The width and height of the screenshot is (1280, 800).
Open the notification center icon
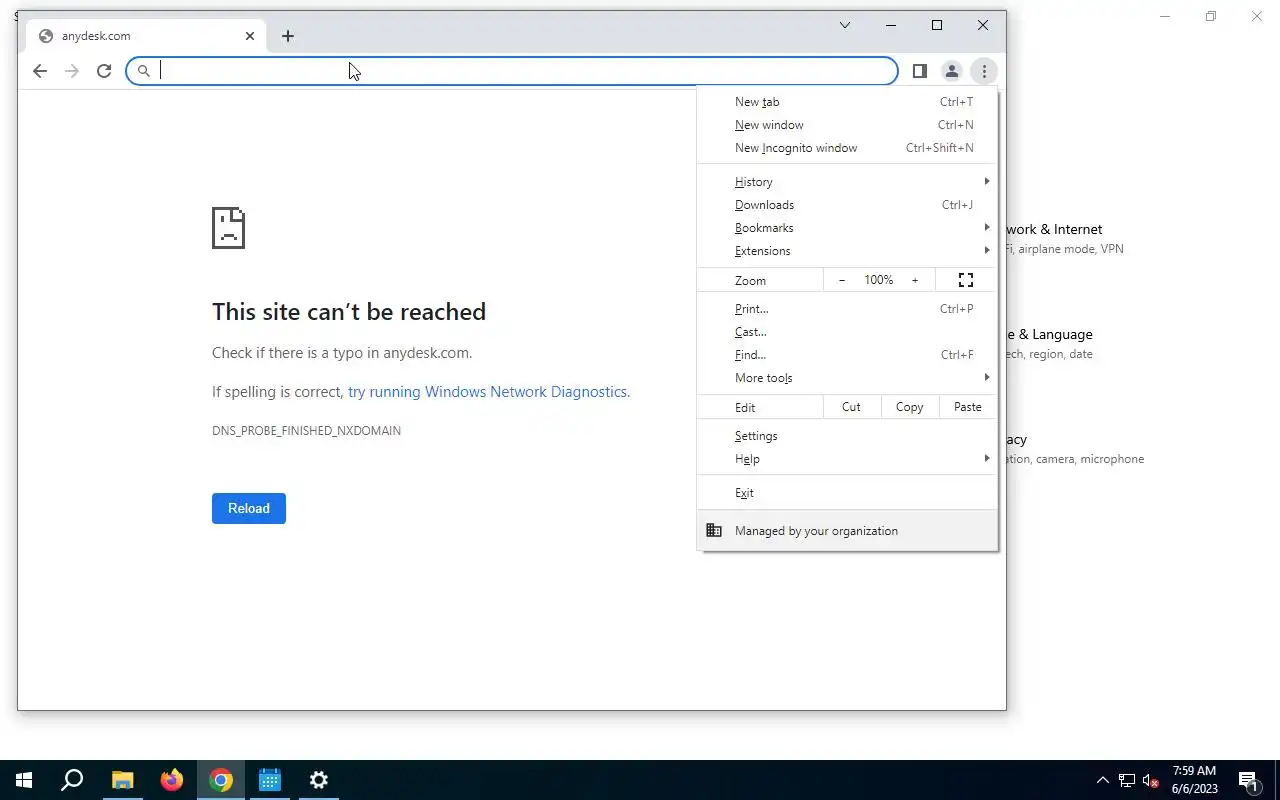coord(1248,781)
